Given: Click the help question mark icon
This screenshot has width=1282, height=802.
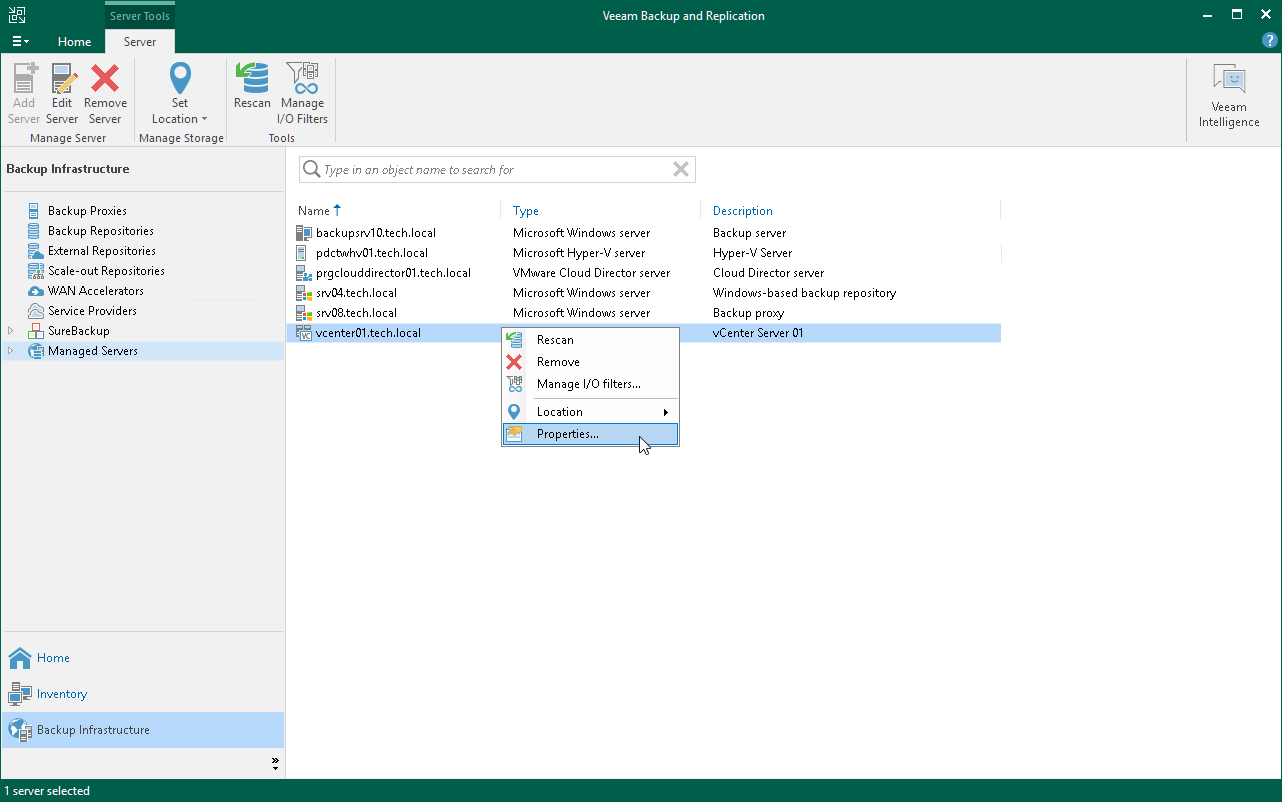Looking at the screenshot, I should tap(1269, 41).
